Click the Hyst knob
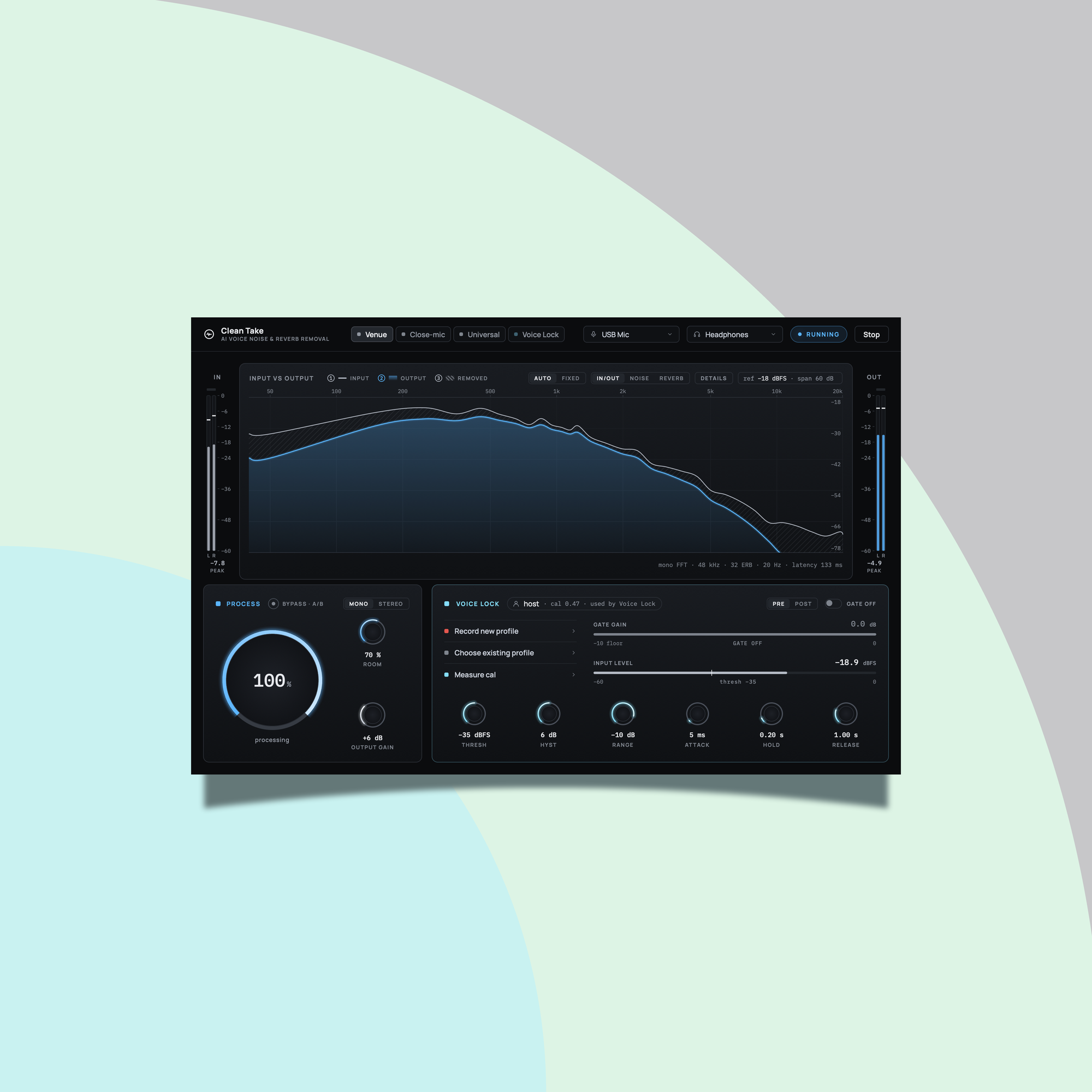The height and width of the screenshot is (1092, 1092). (x=548, y=713)
